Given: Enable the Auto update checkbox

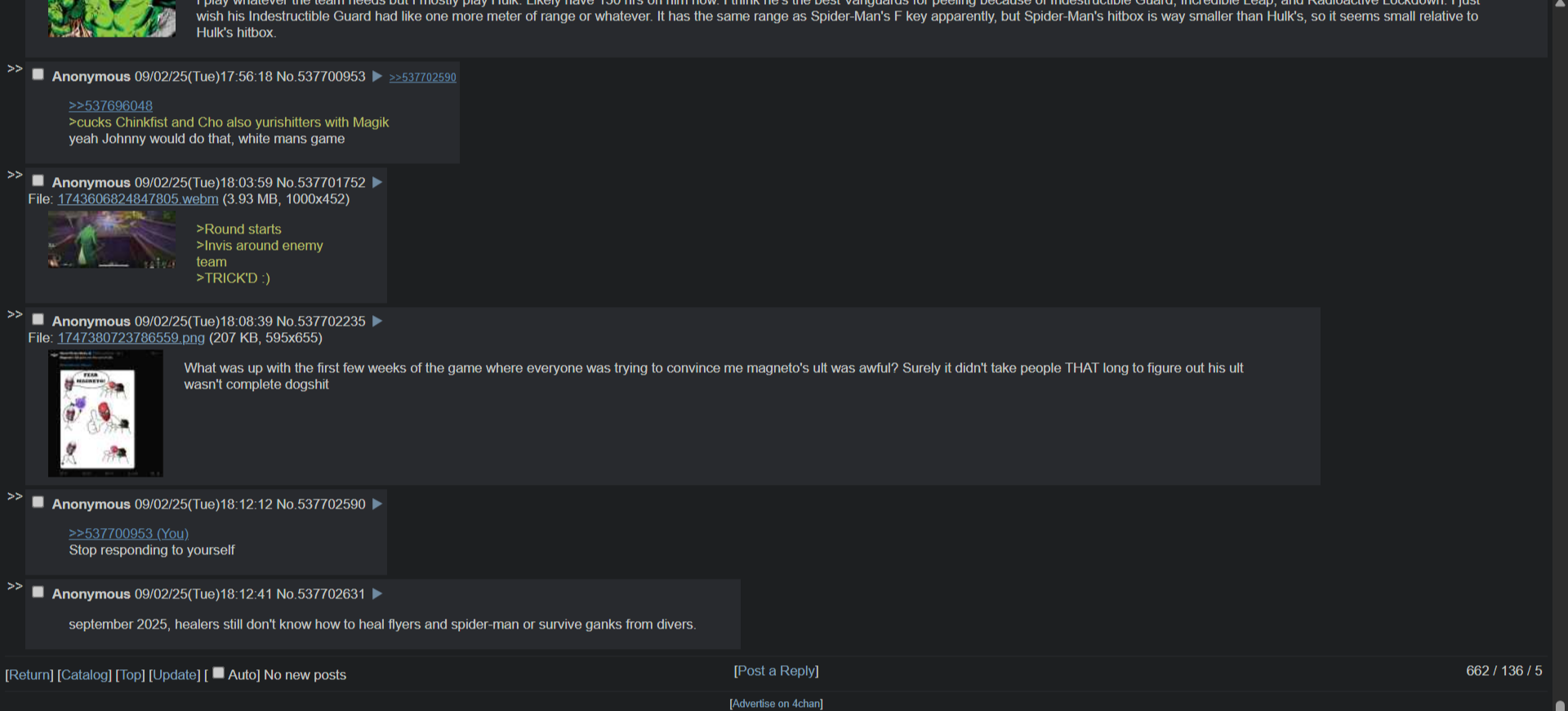Looking at the screenshot, I should tap(218, 673).
